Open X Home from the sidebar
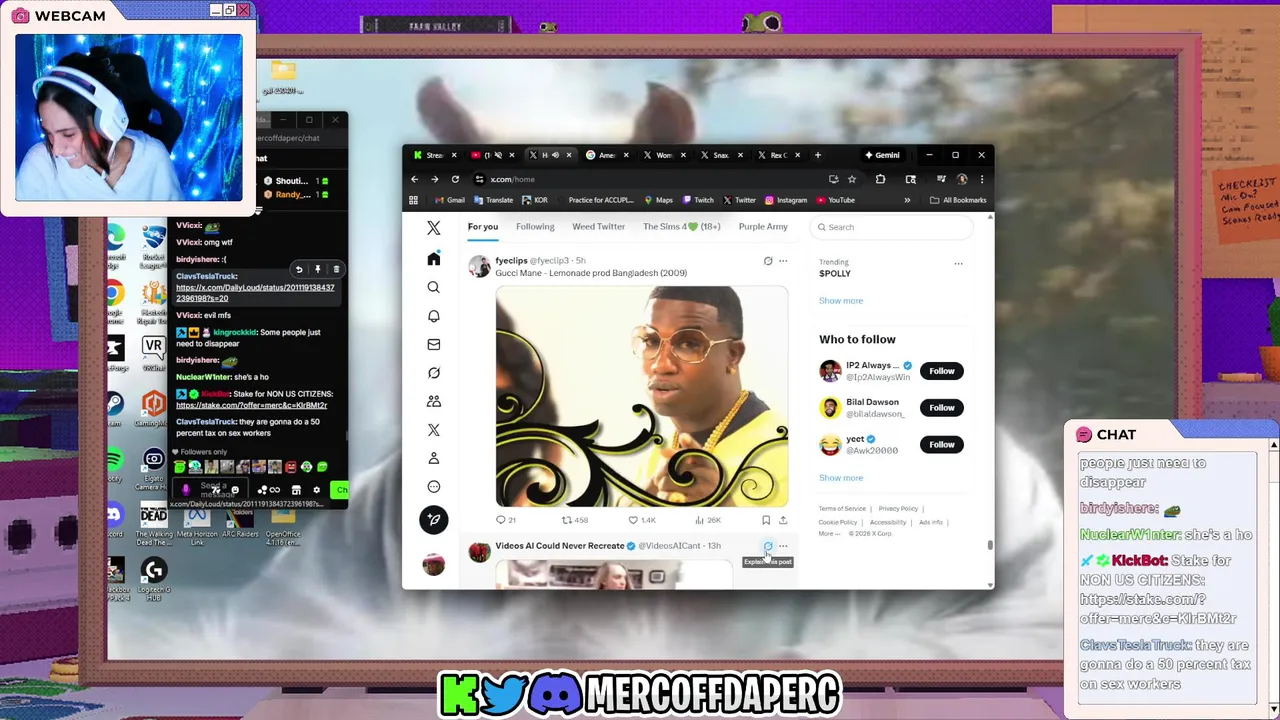The image size is (1280, 720). 434,259
